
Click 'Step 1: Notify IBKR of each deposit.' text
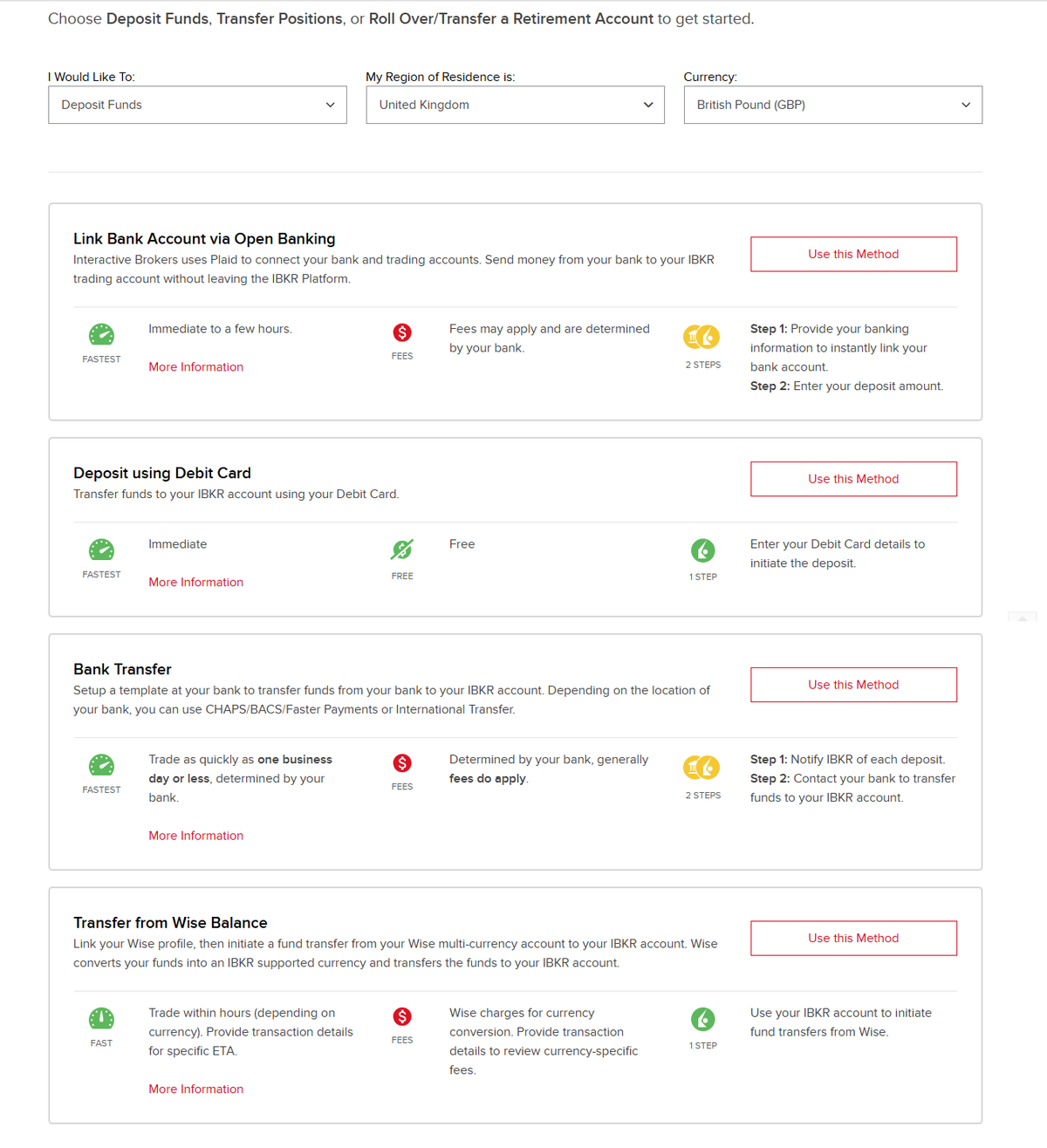pos(848,760)
